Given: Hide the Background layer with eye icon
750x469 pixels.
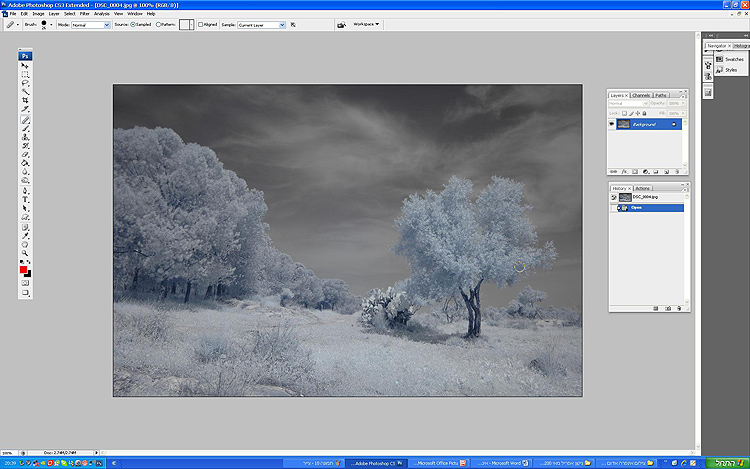Looking at the screenshot, I should [612, 125].
